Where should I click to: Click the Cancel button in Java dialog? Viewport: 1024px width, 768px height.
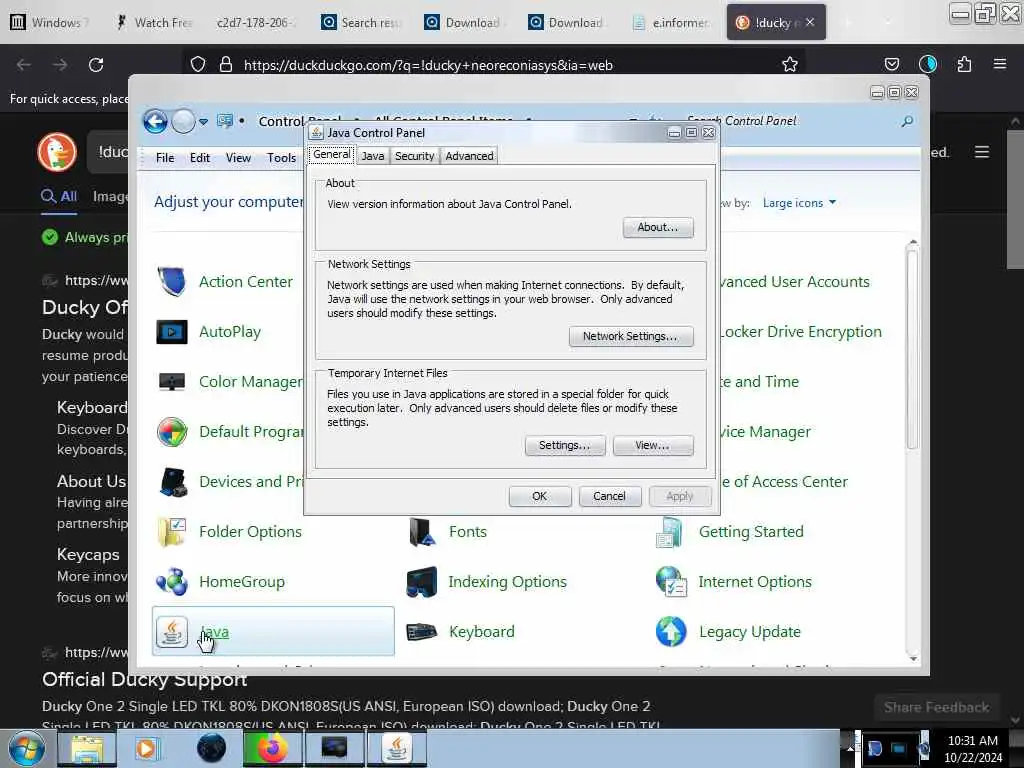coord(609,496)
